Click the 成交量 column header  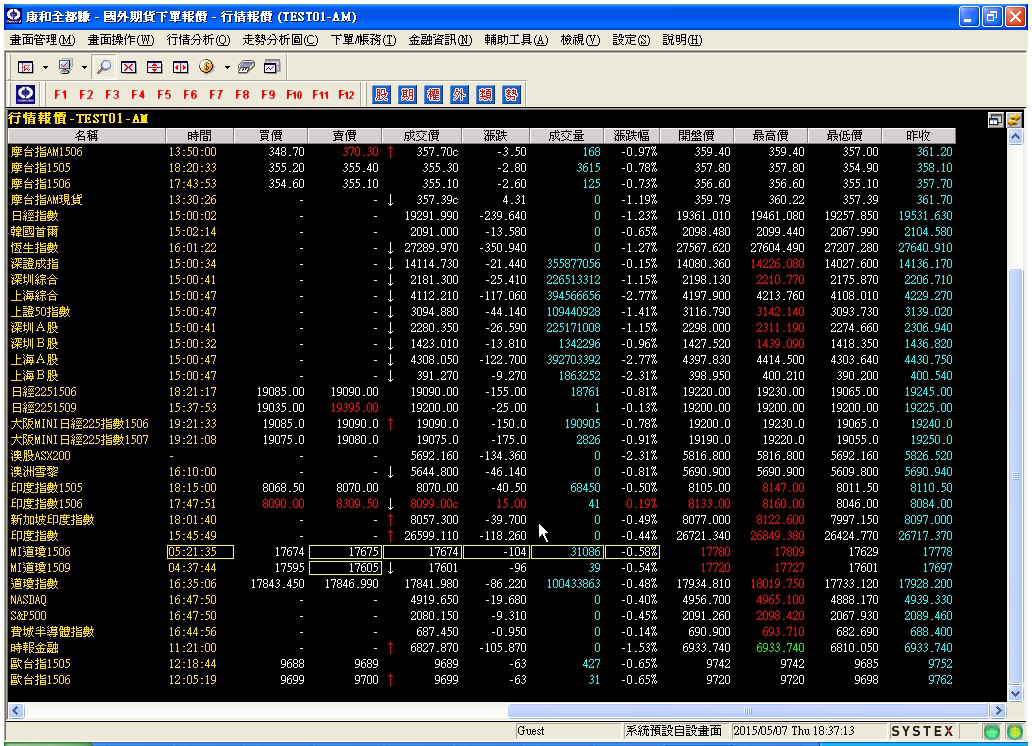567,136
